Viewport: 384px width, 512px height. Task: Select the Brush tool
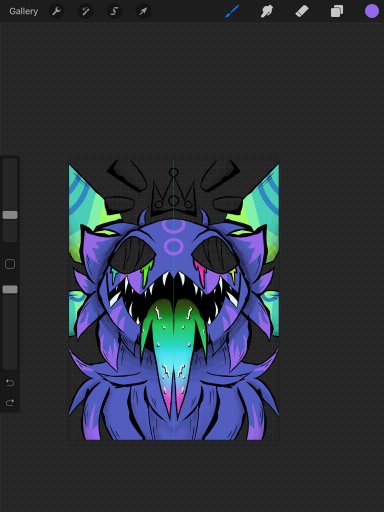[x=232, y=11]
